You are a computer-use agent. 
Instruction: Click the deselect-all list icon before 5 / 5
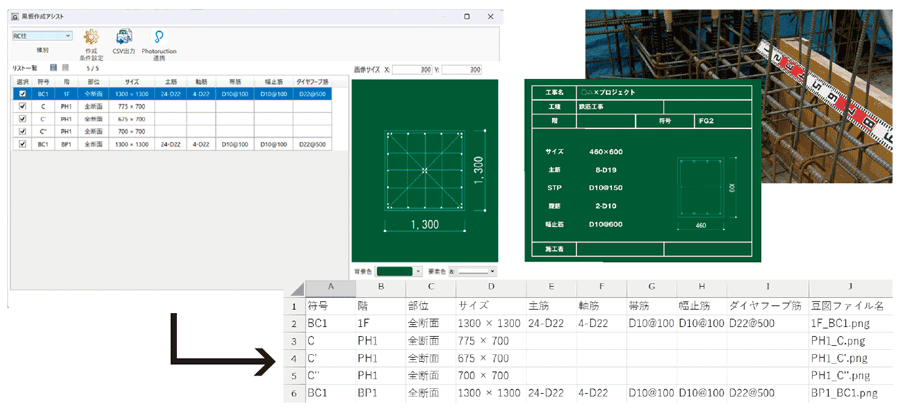tap(65, 68)
